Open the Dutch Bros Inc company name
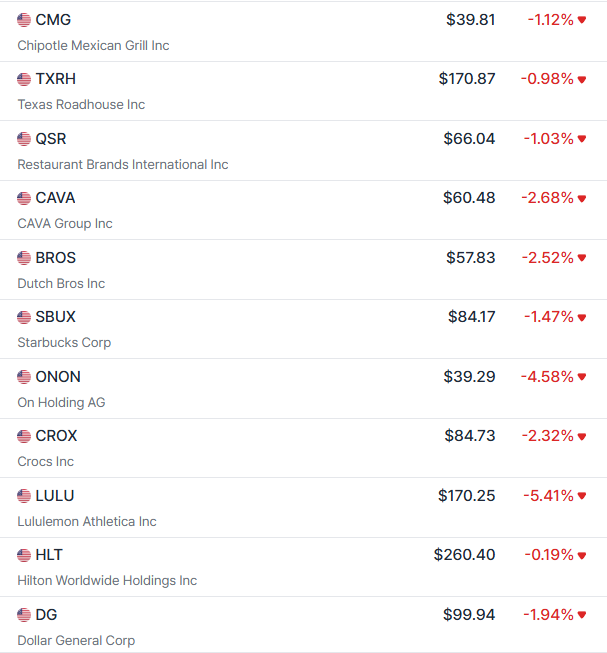The image size is (607, 653). click(61, 284)
